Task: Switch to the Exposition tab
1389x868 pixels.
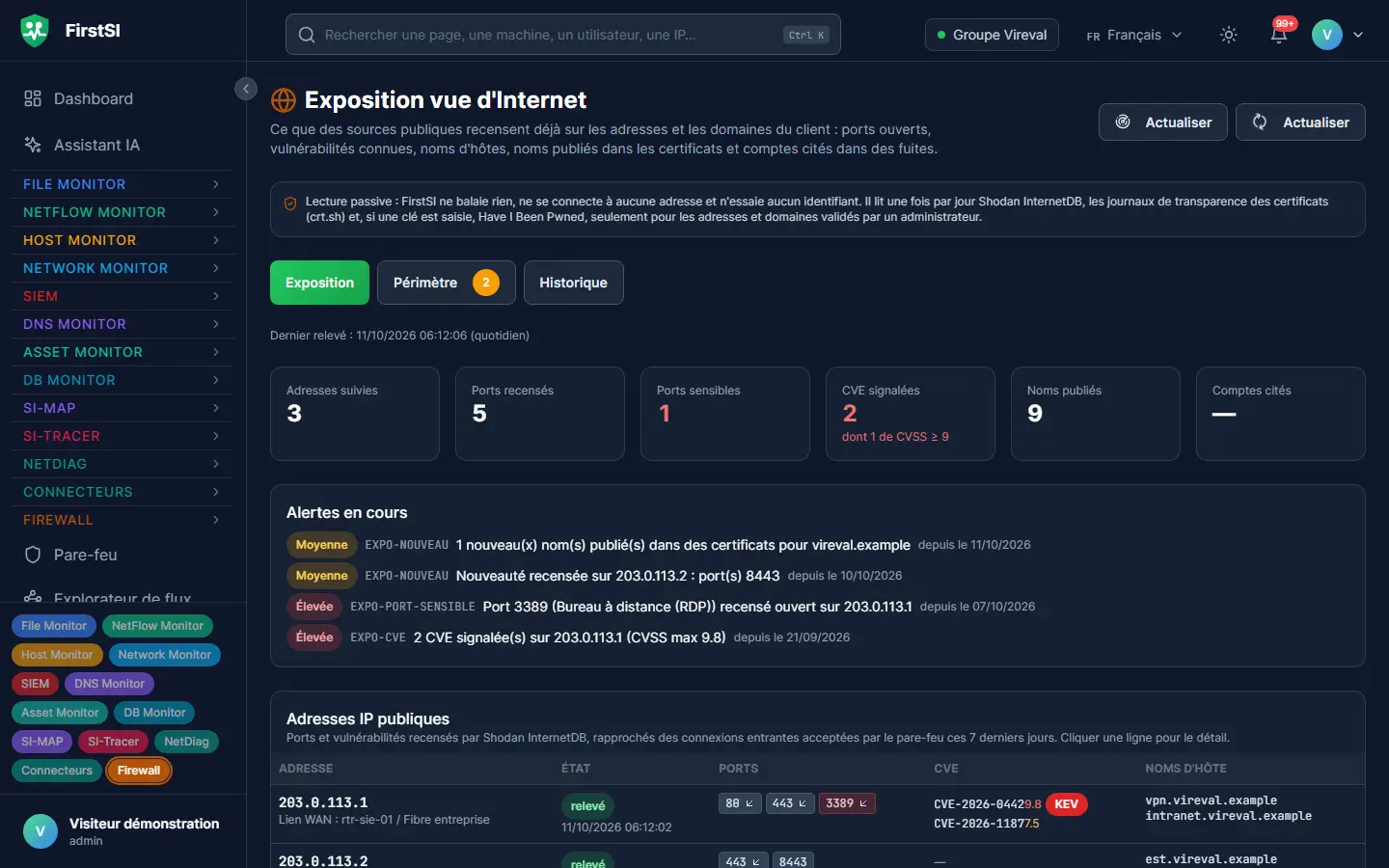Action: click(x=319, y=283)
